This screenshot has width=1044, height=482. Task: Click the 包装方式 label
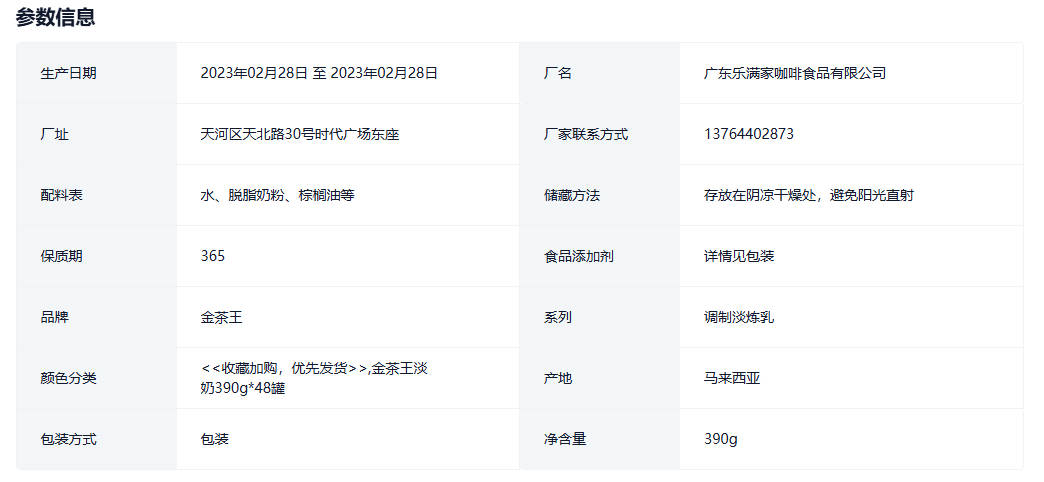[x=69, y=439]
